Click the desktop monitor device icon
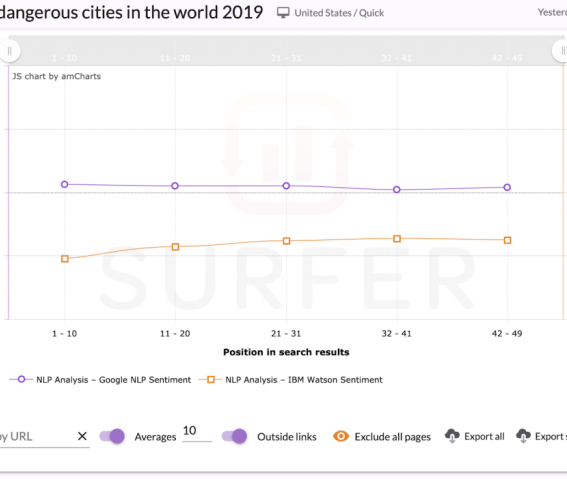This screenshot has width=567, height=479. coord(283,13)
